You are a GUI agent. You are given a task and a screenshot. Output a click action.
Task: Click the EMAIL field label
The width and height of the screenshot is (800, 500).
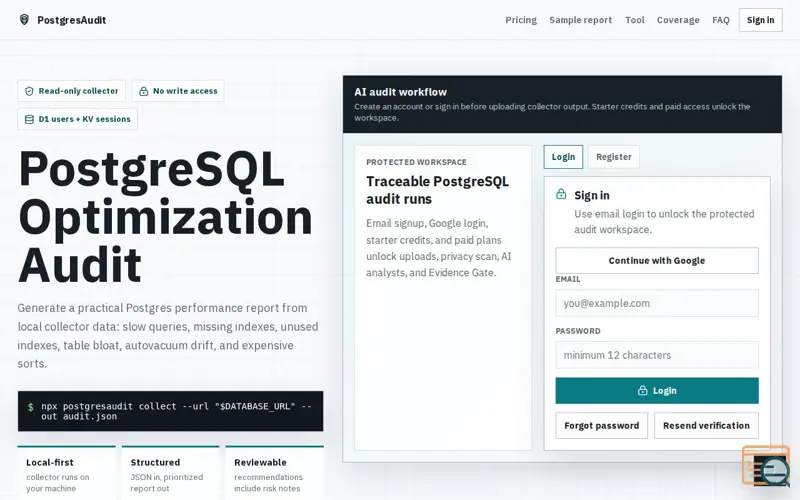tap(568, 280)
